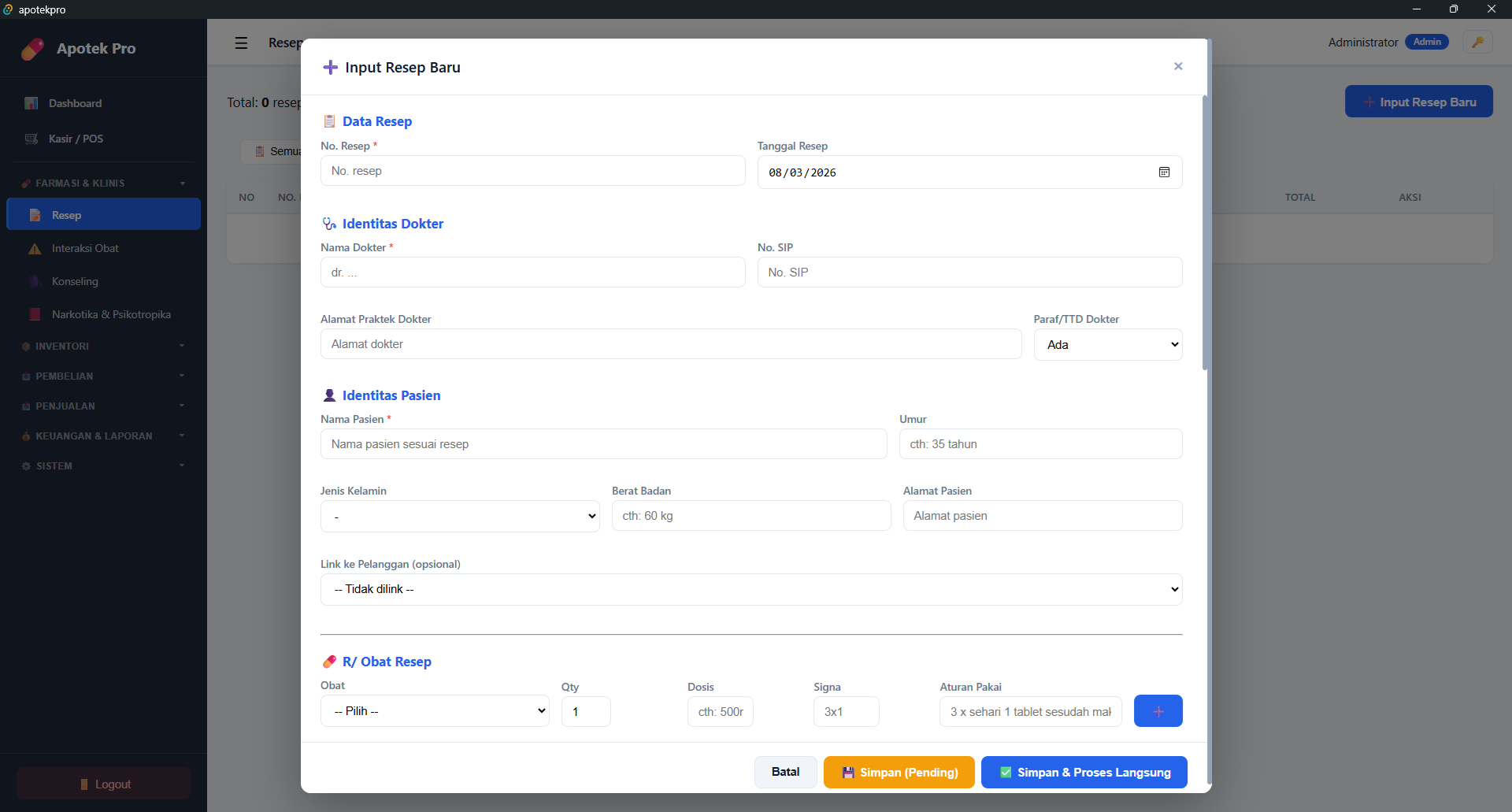The width and height of the screenshot is (1512, 812).
Task: Click Simpan (Pending) button
Action: coord(899,772)
